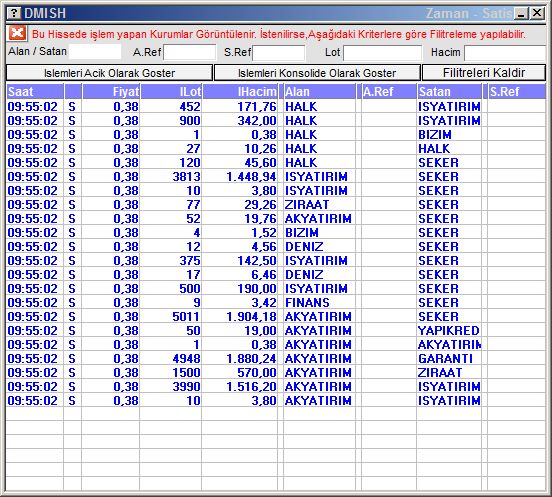Image resolution: width=552 pixels, height=497 pixels.
Task: Select volume cell 3,42
Action: pyautogui.click(x=264, y=303)
